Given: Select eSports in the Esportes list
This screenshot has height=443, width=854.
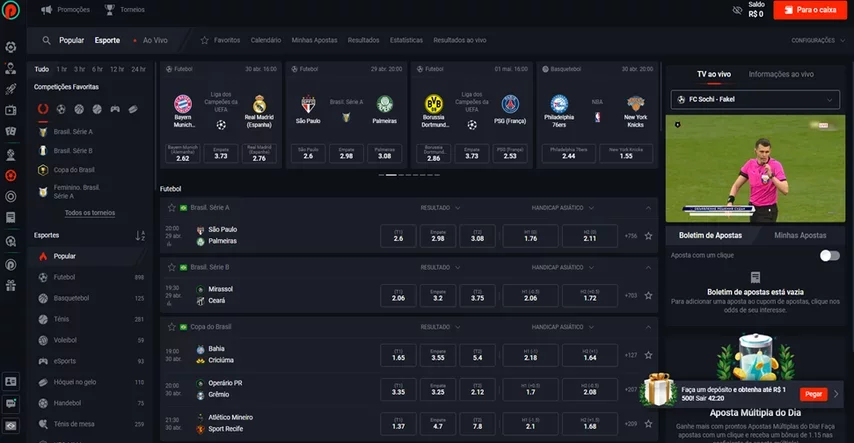Looking at the screenshot, I should pos(90,361).
